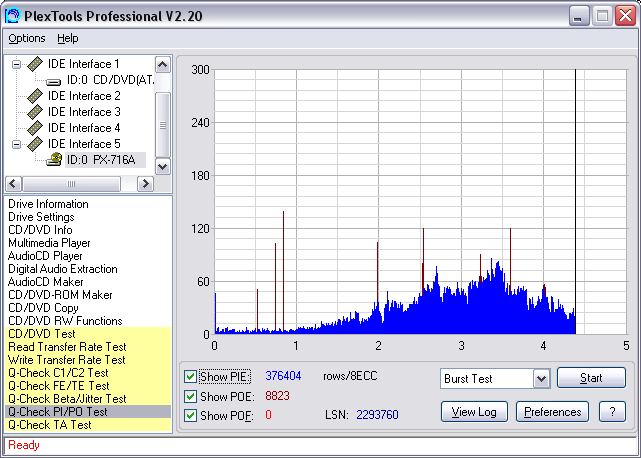Click the tree's vertical scrollbar thumb
Viewport: 641px width, 458px height.
(163, 125)
